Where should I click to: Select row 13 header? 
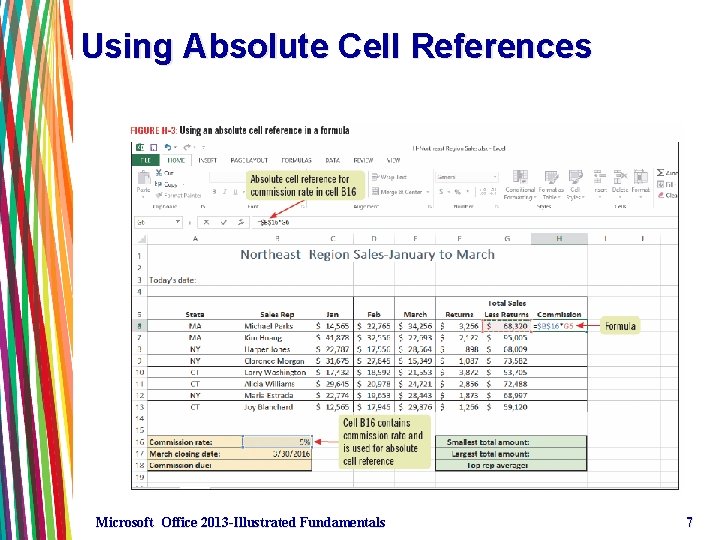point(140,407)
